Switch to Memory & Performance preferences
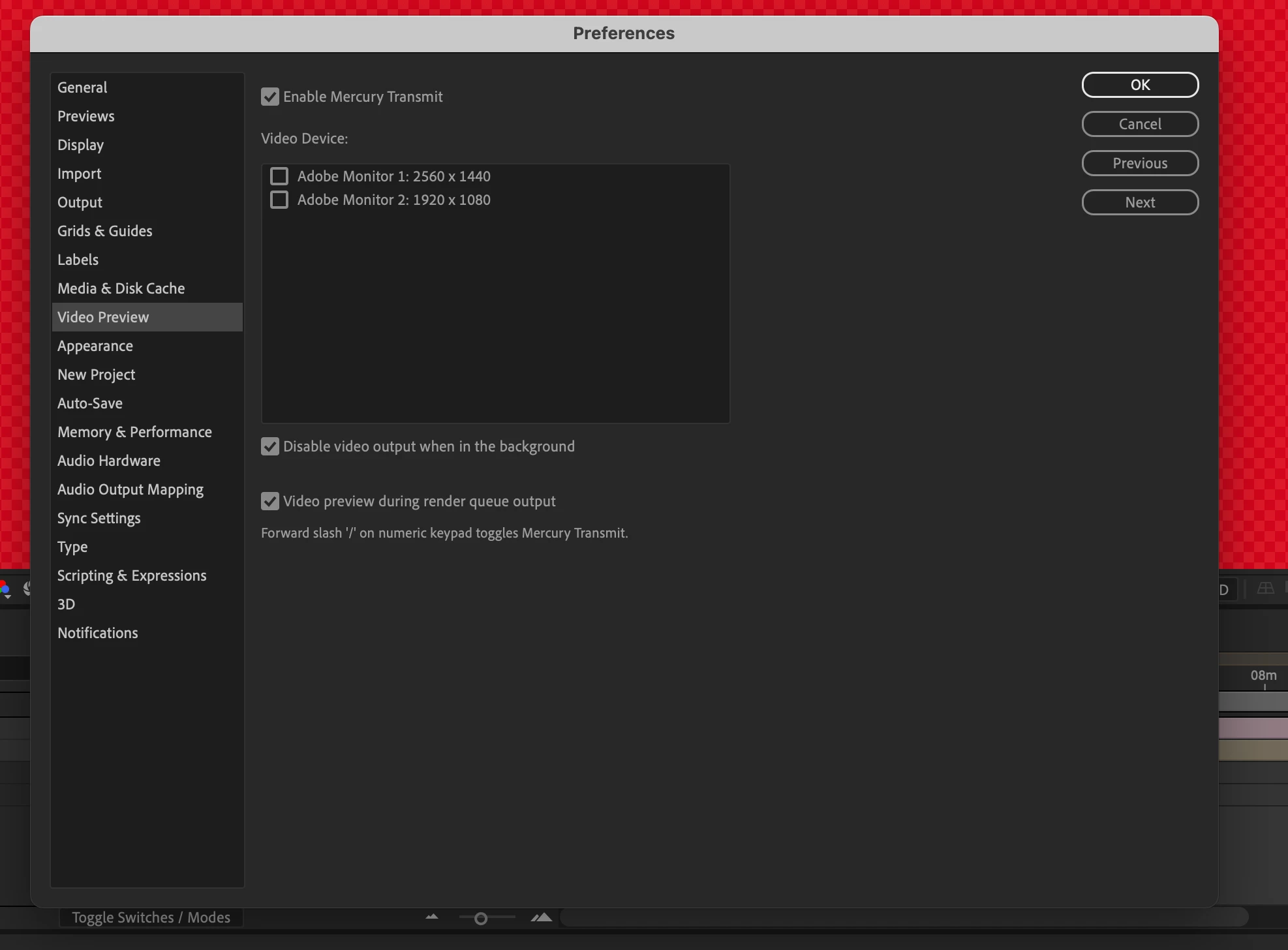1288x950 pixels. pos(134,432)
